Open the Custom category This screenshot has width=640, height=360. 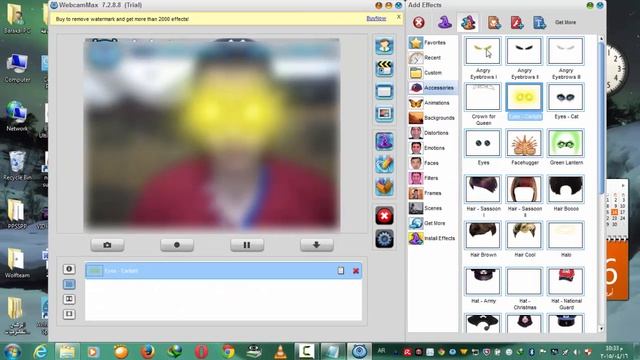point(433,73)
